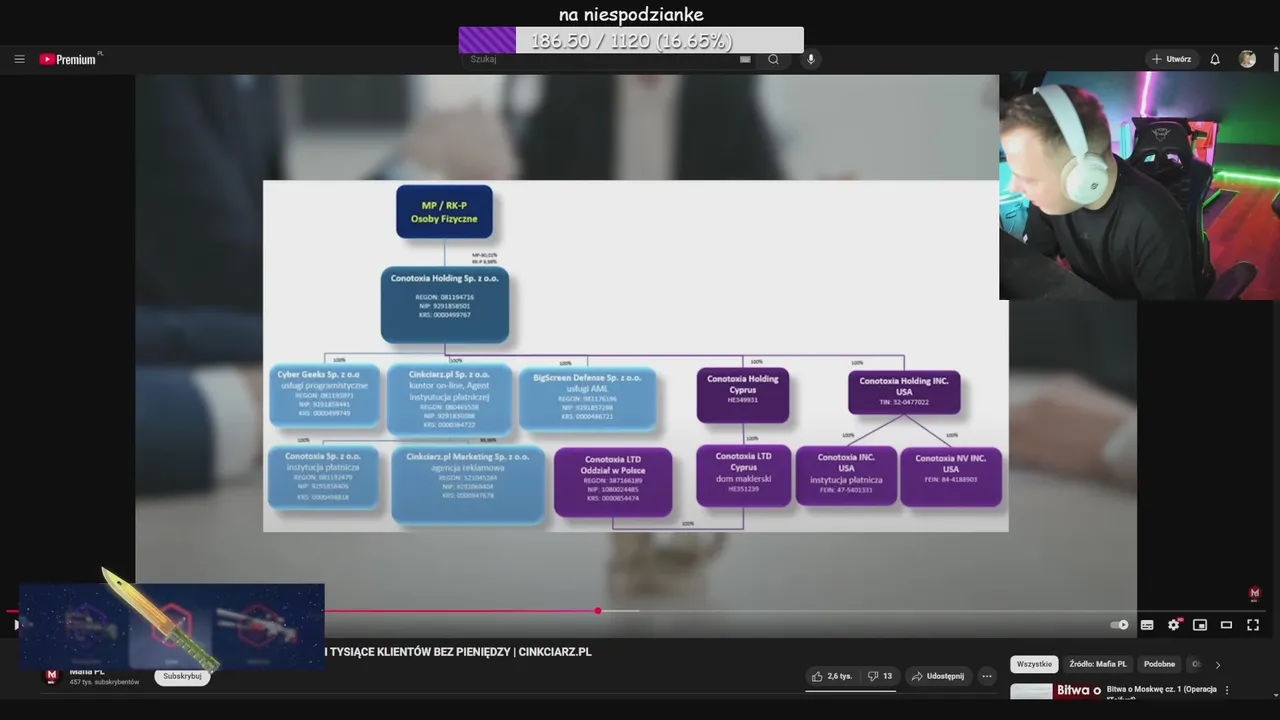1280x720 pixels.
Task: Open the on-screen keyboard icon in search
Action: 745,59
